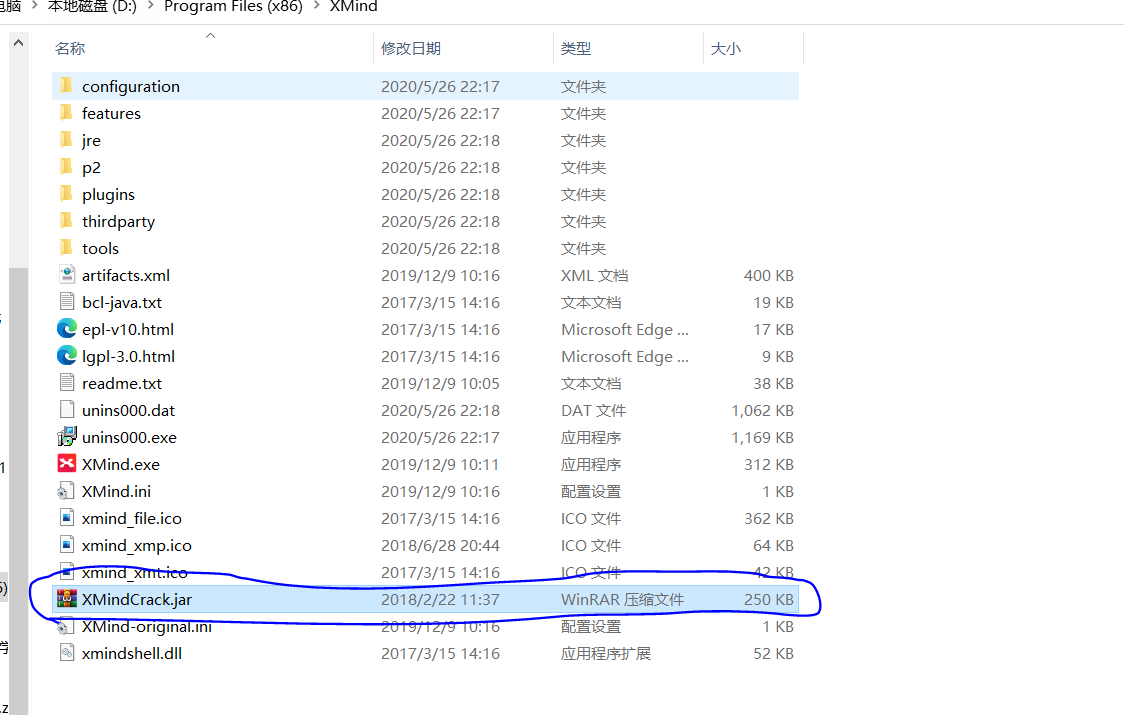Open the XMindCrack.jar WinRAR archive icon
1124x715 pixels.
point(68,599)
